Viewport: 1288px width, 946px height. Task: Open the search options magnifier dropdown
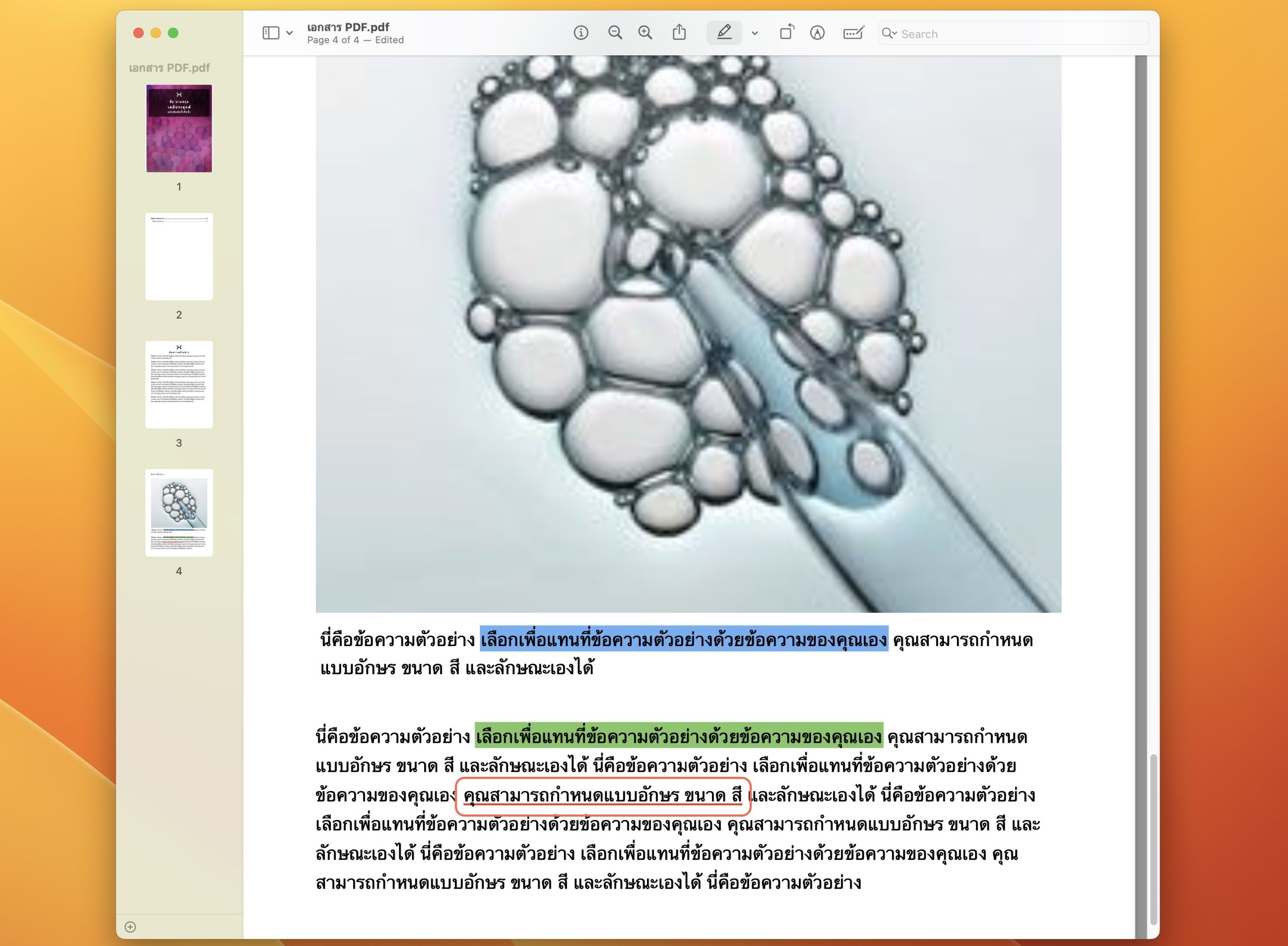pos(889,33)
